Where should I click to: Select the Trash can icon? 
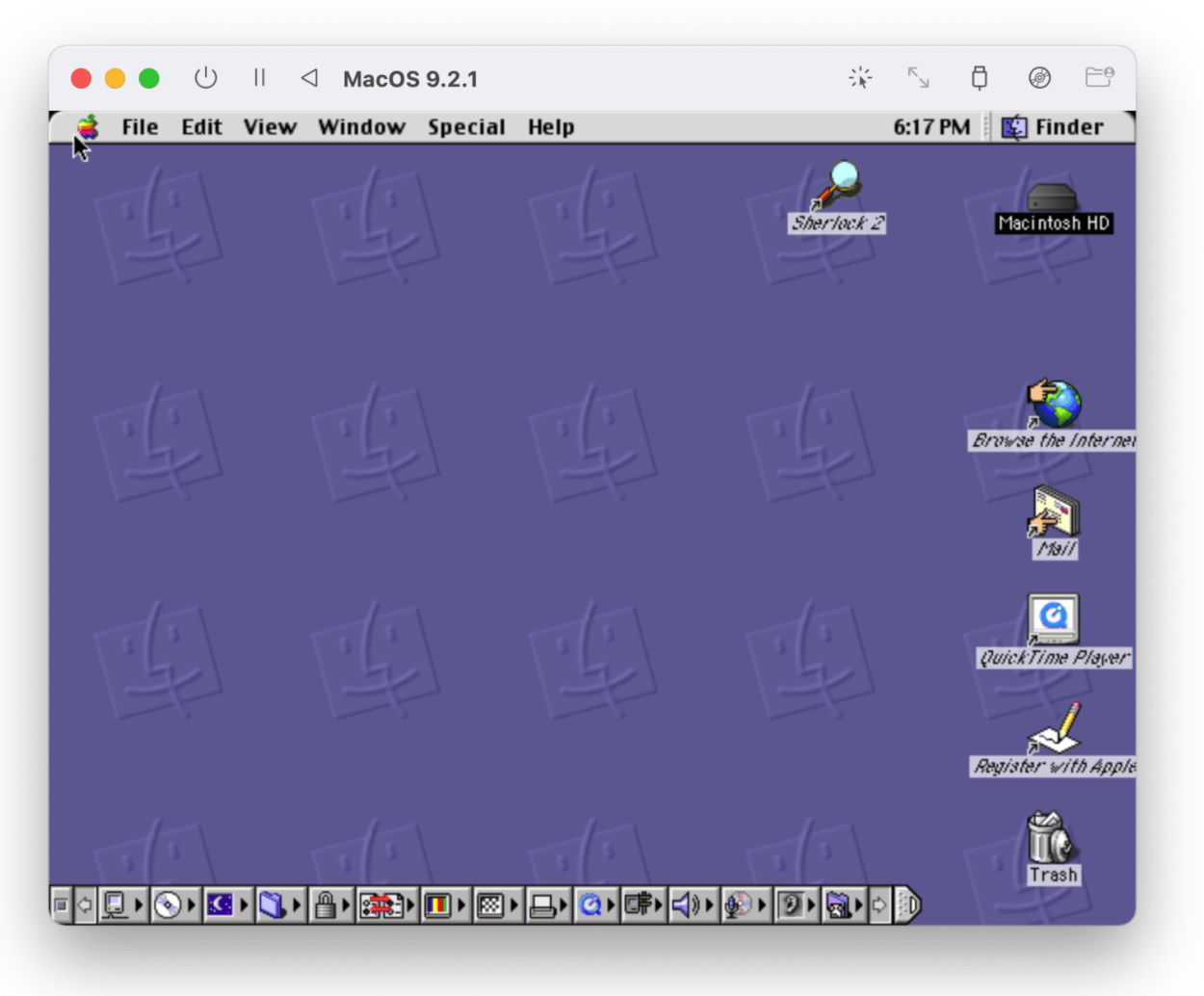pos(1052,836)
